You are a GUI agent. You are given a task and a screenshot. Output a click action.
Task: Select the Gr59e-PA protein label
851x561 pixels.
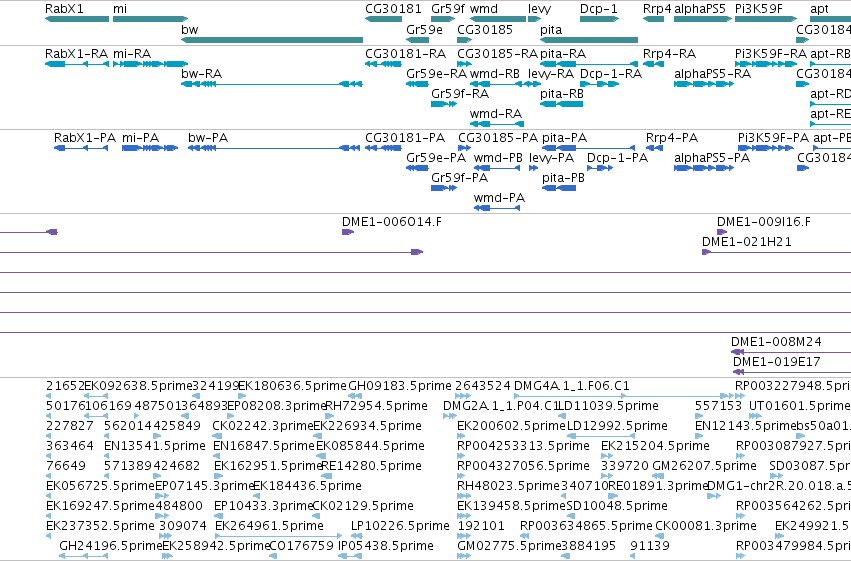click(x=436, y=158)
